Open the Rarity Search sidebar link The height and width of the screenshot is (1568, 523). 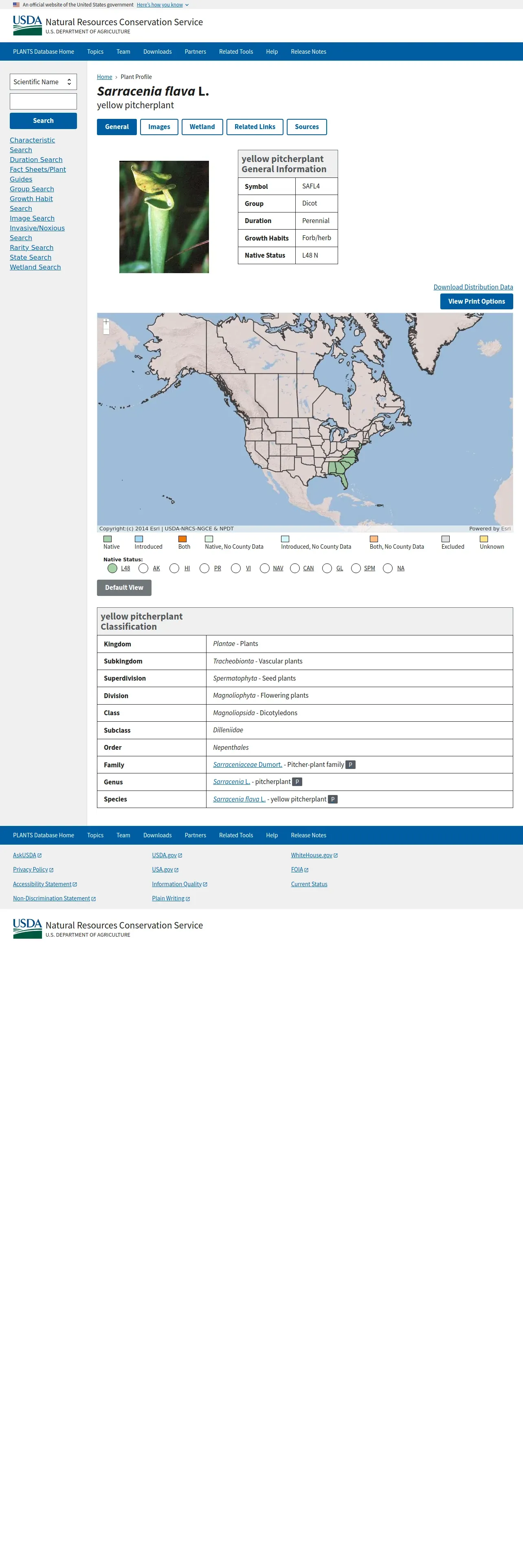tap(32, 248)
